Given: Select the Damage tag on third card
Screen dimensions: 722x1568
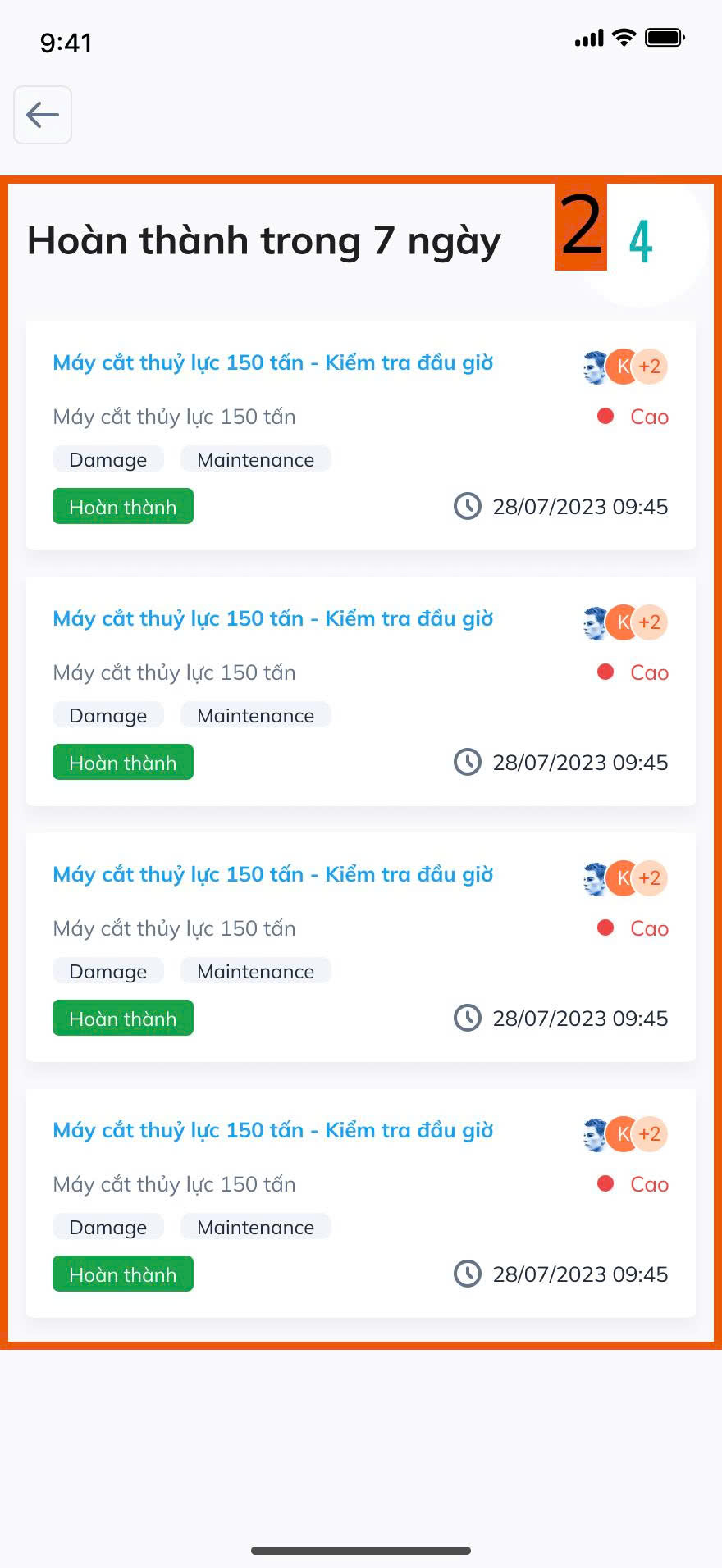Looking at the screenshot, I should [x=108, y=972].
